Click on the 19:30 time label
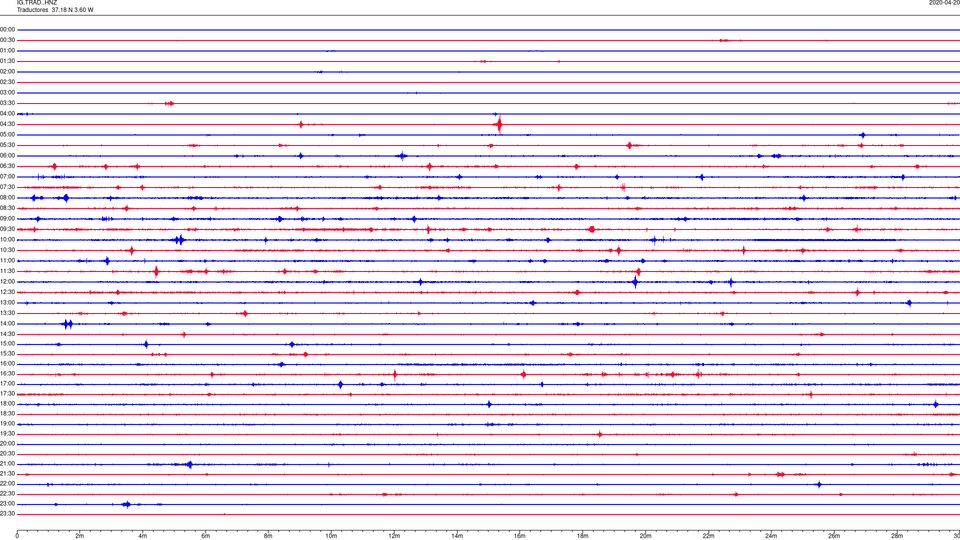The width and height of the screenshot is (960, 540). (8, 433)
